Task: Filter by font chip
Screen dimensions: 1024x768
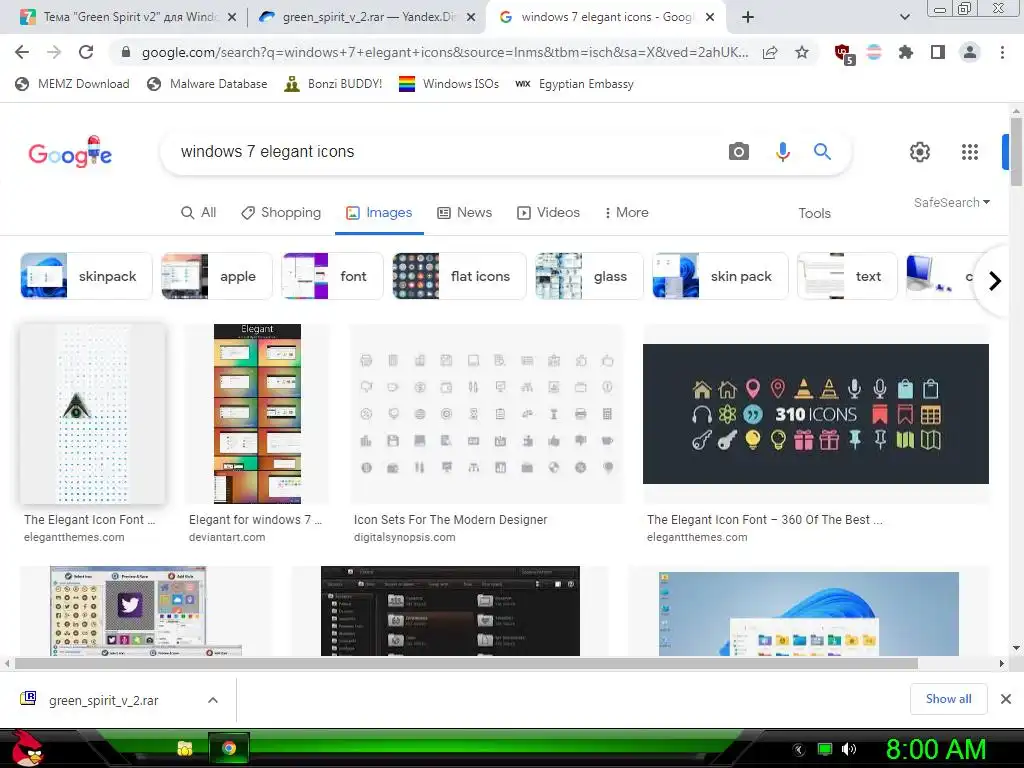Action: 332,276
